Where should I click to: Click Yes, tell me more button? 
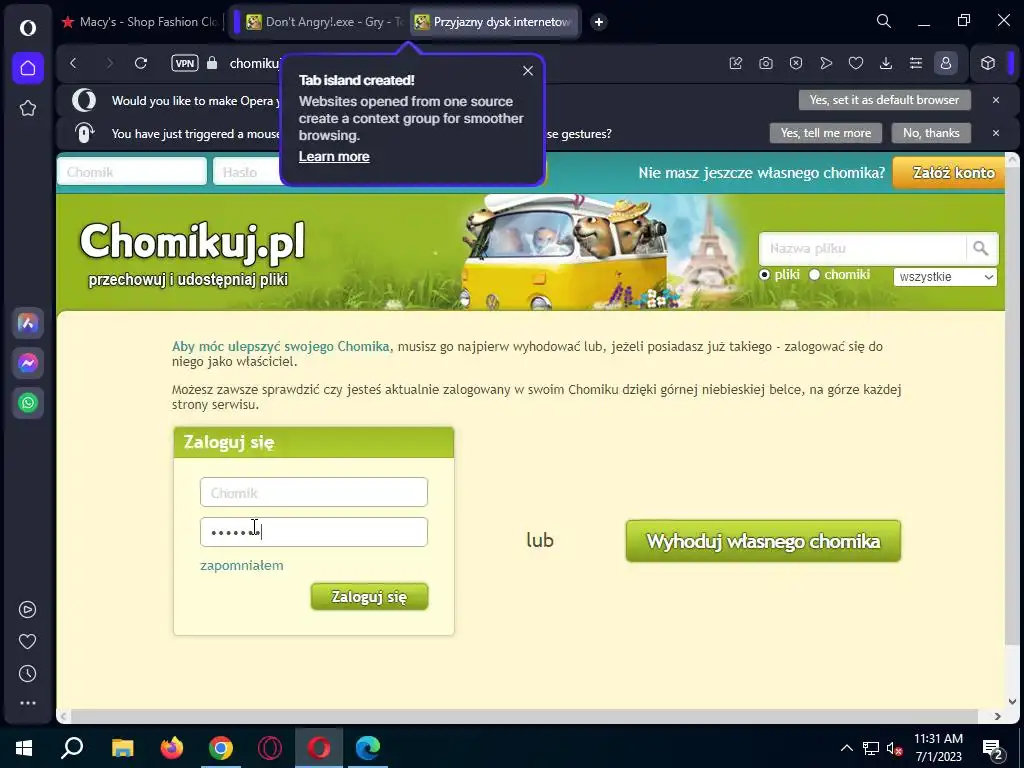click(825, 133)
